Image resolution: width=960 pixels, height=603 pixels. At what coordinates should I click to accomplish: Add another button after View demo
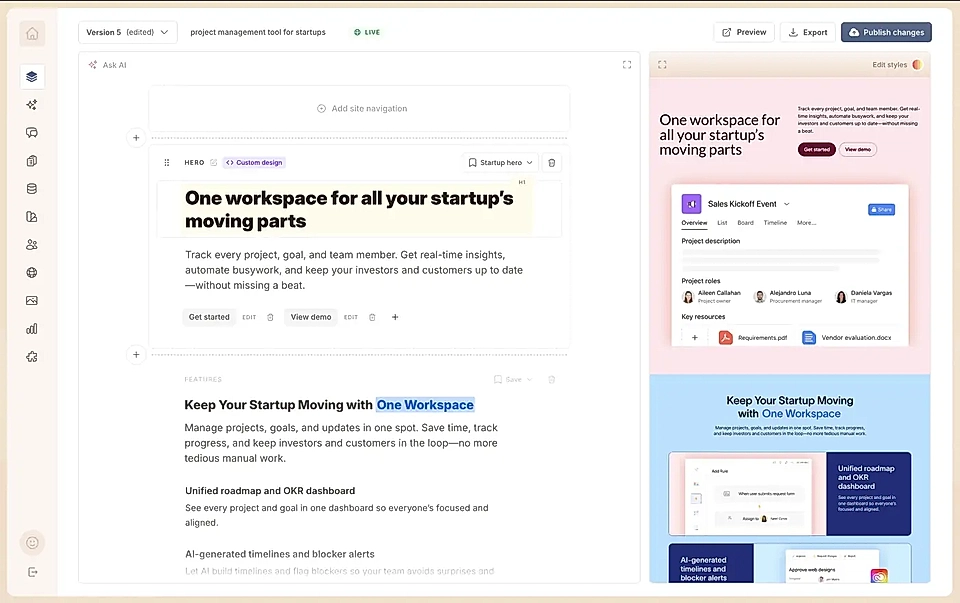click(395, 317)
